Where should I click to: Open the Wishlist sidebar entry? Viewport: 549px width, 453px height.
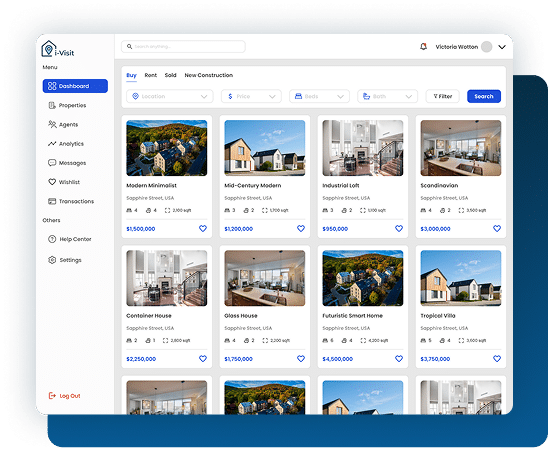(x=64, y=182)
